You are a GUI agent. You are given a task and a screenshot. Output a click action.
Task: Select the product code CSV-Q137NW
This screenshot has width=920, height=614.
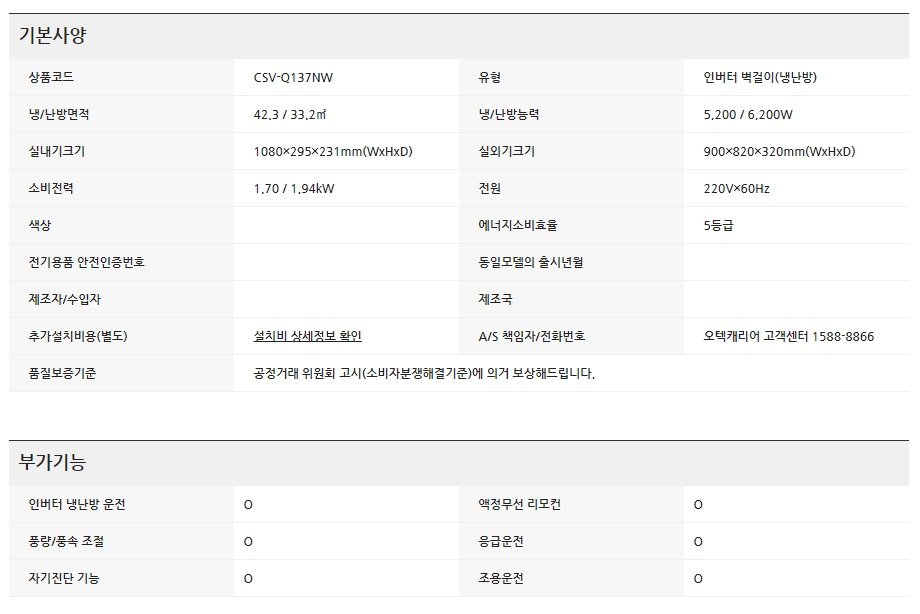coord(300,78)
